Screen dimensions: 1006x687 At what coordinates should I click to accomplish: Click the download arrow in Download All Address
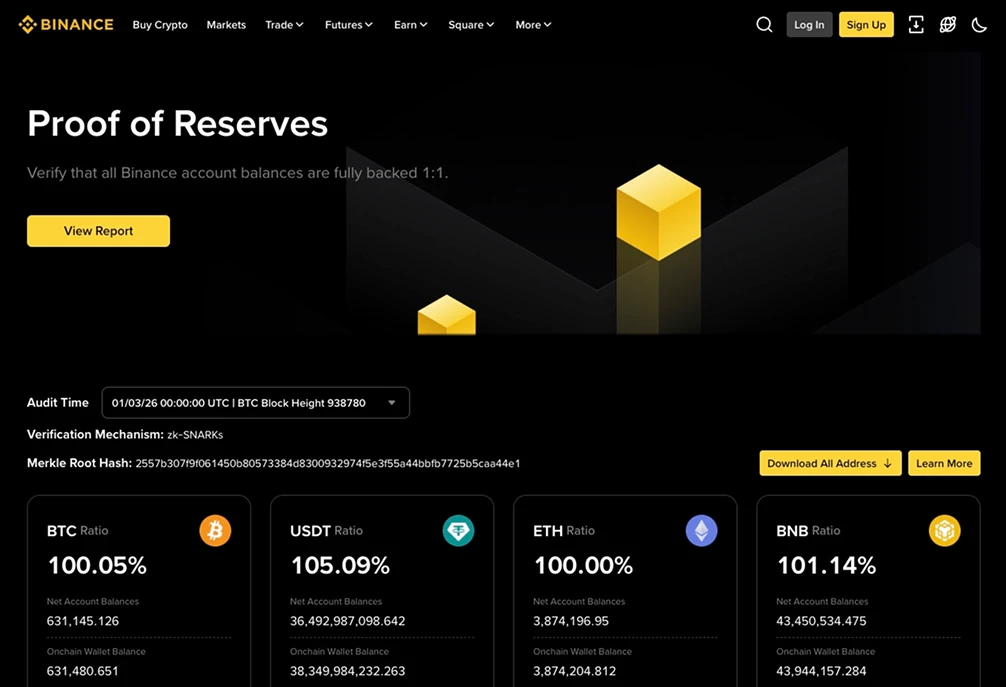coord(888,463)
